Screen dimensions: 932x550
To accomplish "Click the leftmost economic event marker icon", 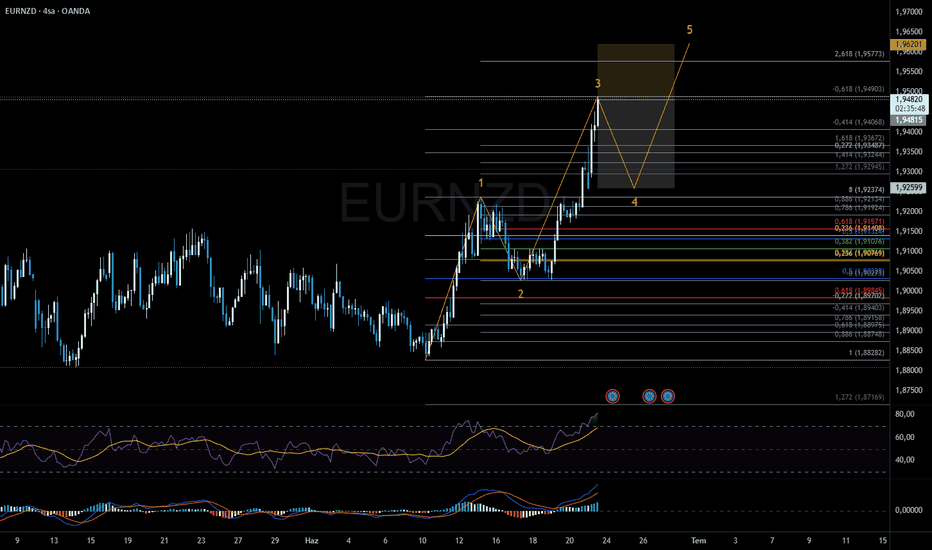I will [x=612, y=396].
